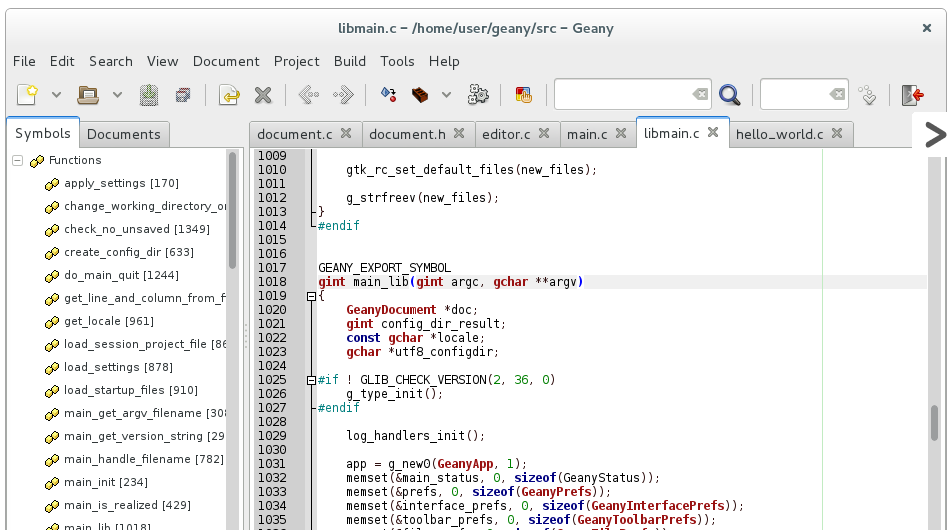Screen dimensions: 947x530
Task: Jump to get_locale [961] symbol
Action: (109, 321)
